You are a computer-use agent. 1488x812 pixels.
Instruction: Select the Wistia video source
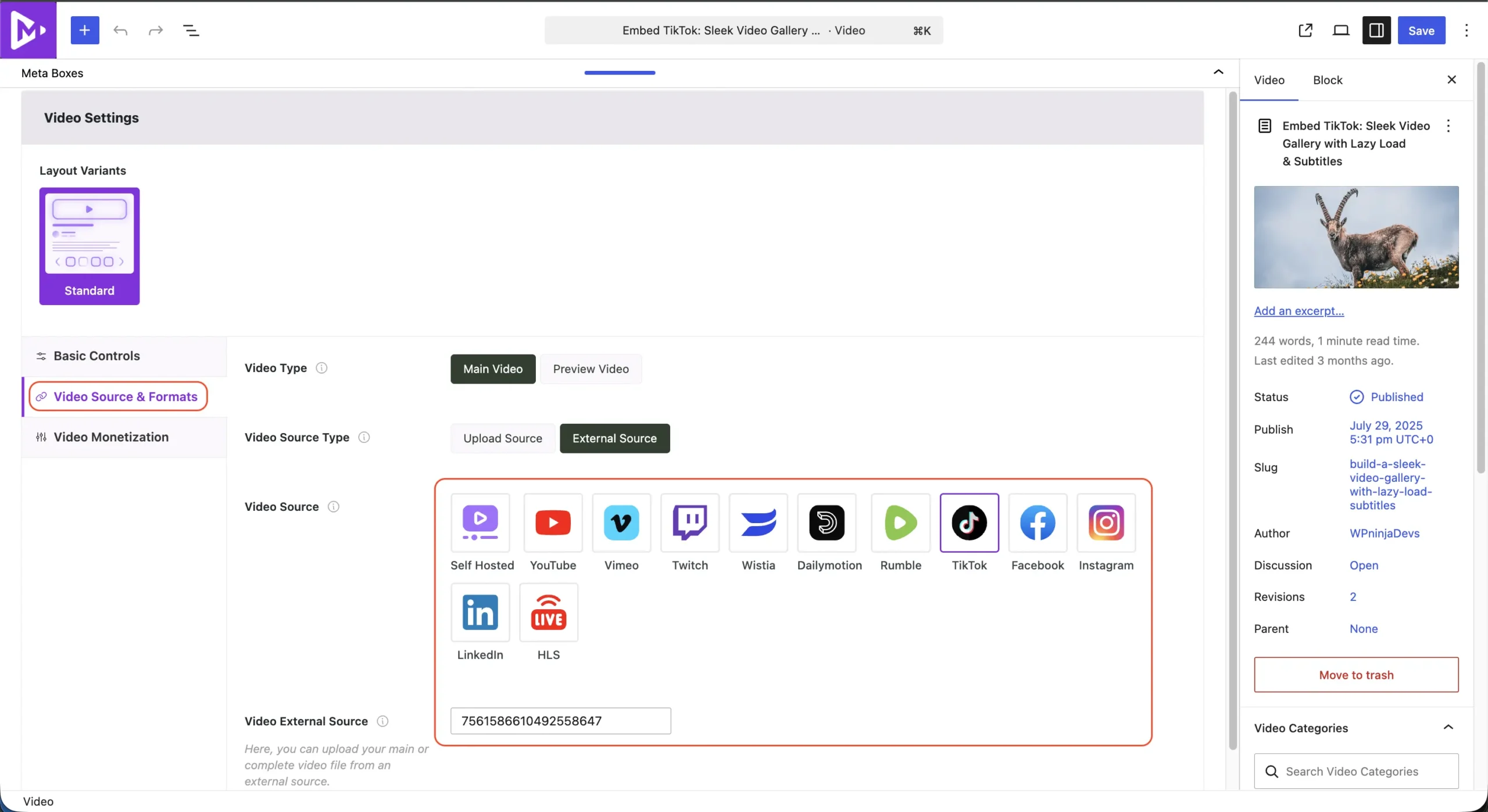coord(759,523)
